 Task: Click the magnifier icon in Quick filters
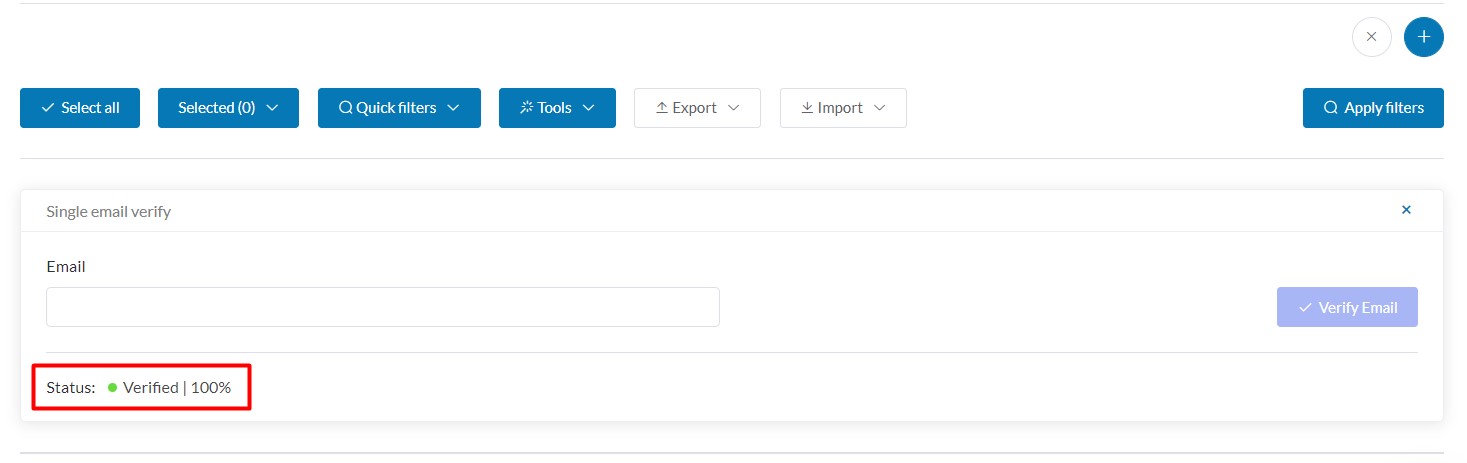pos(346,108)
